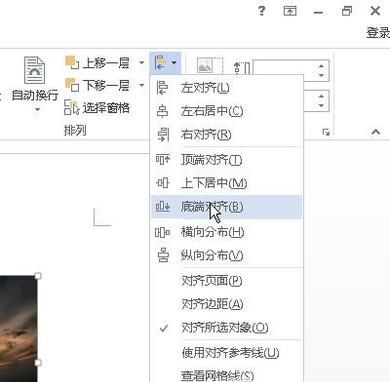The height and width of the screenshot is (382, 390).
Task: Click the align right icon in menu
Action: [163, 135]
